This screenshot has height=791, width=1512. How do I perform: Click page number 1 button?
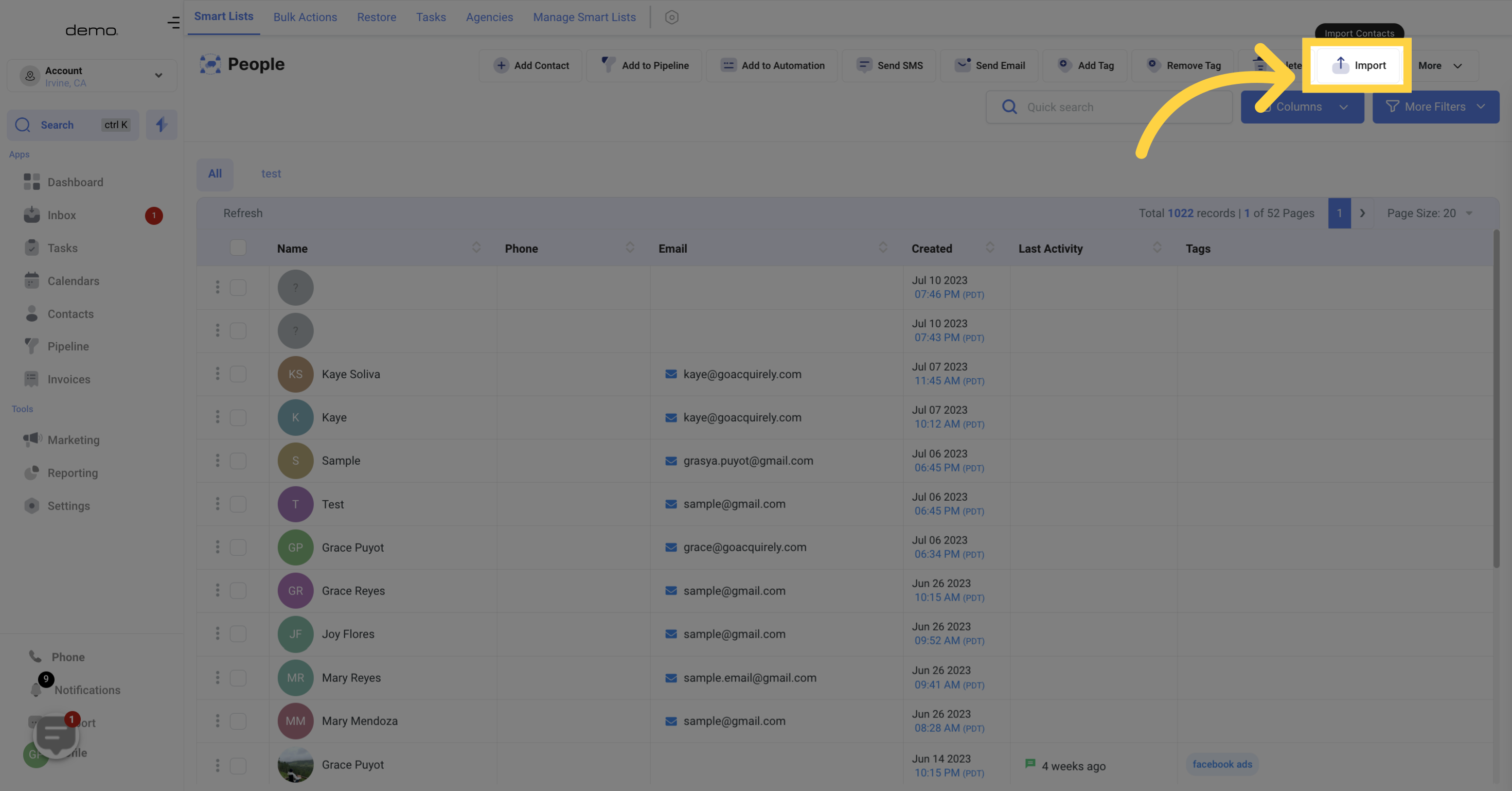[x=1340, y=213]
